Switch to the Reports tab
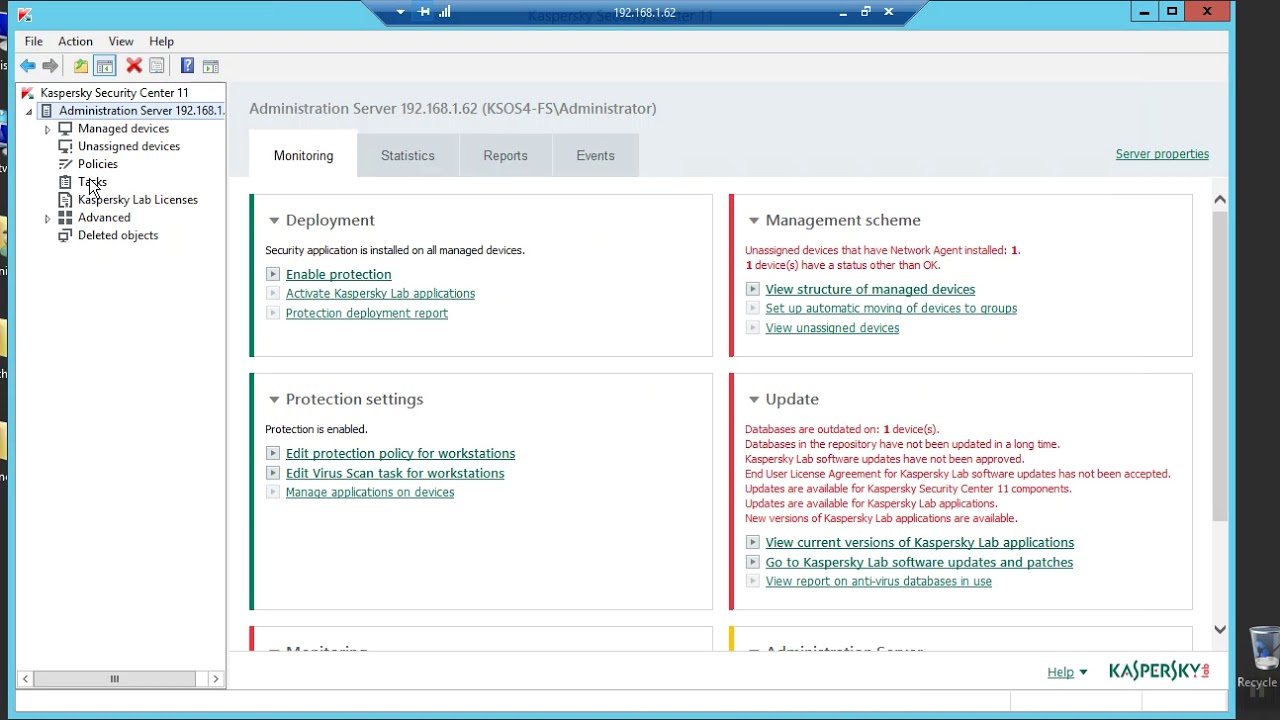The width and height of the screenshot is (1280, 720). (505, 156)
